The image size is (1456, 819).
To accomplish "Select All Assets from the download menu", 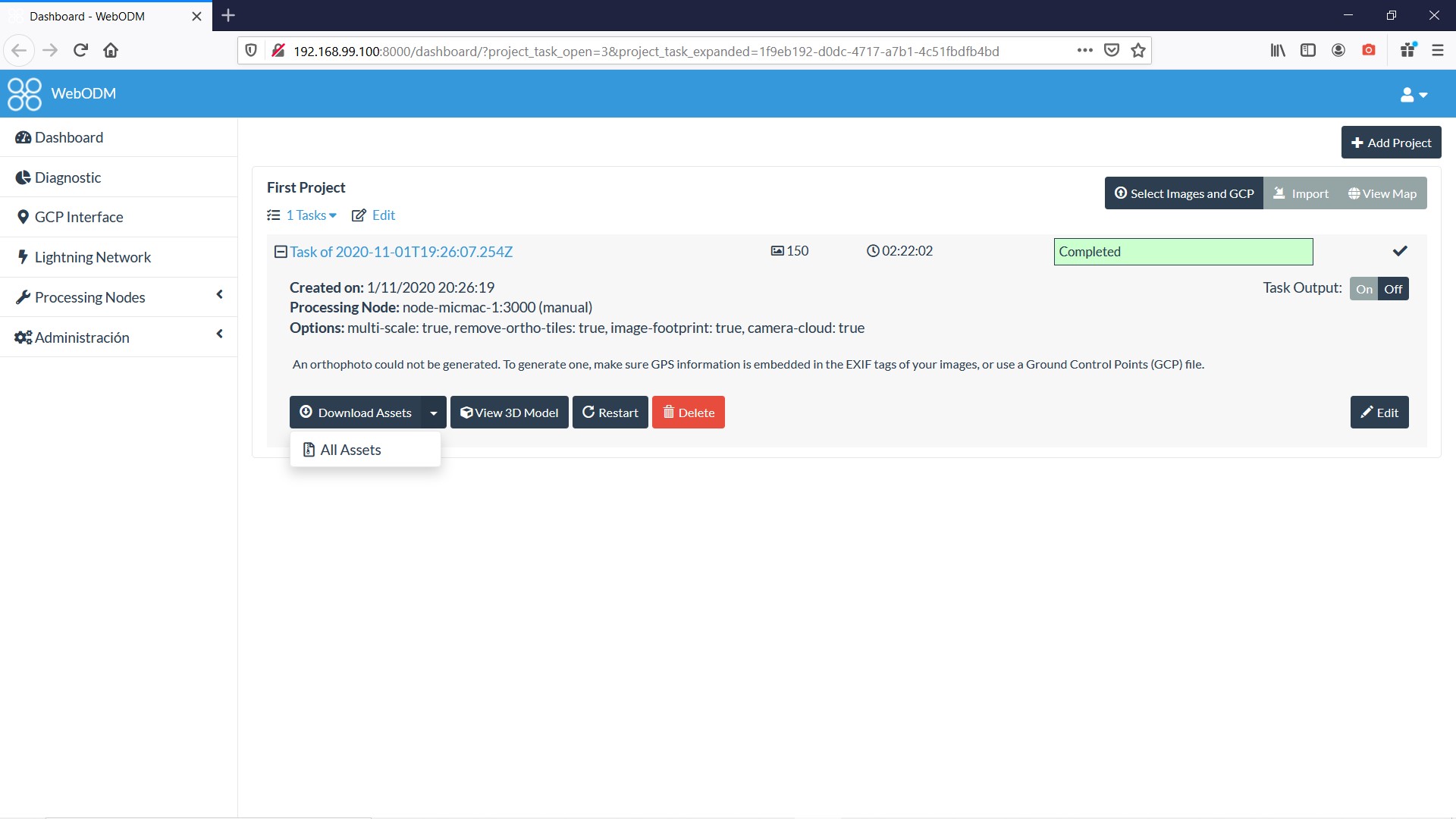I will [350, 449].
